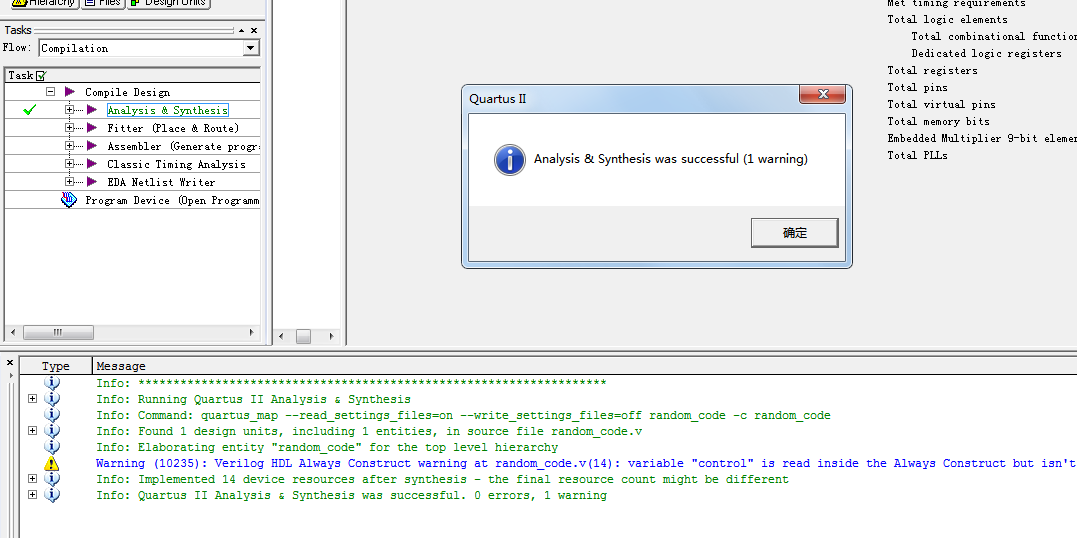
Task: Click info icon of the Command: quartus_map message
Action: coord(52,414)
